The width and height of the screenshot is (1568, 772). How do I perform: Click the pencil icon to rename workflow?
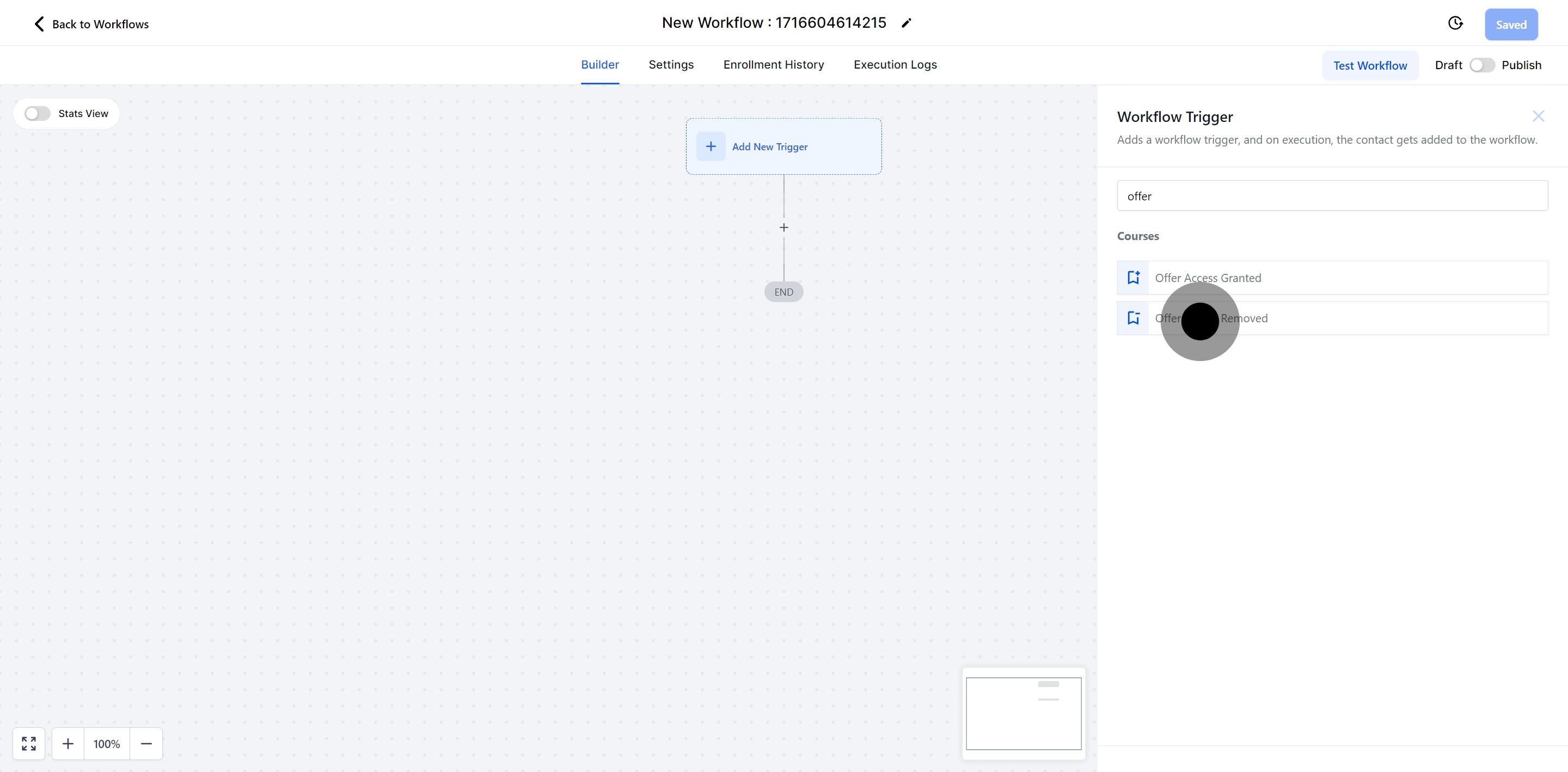906,23
